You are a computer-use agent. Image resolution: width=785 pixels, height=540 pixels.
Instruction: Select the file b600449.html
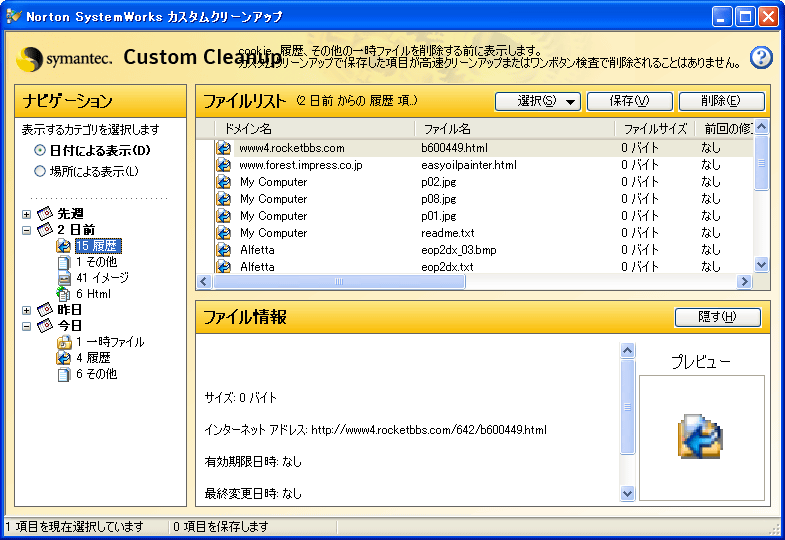(x=455, y=148)
